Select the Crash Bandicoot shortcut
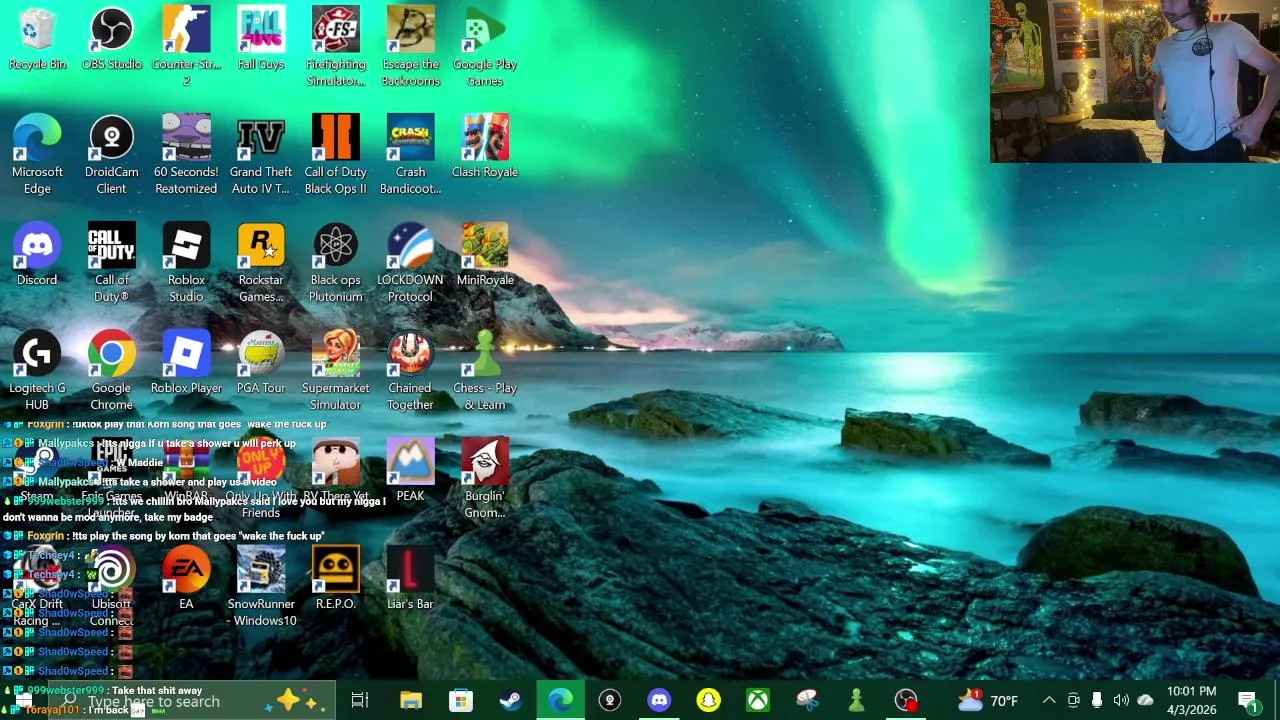1280x720 pixels. coord(410,155)
